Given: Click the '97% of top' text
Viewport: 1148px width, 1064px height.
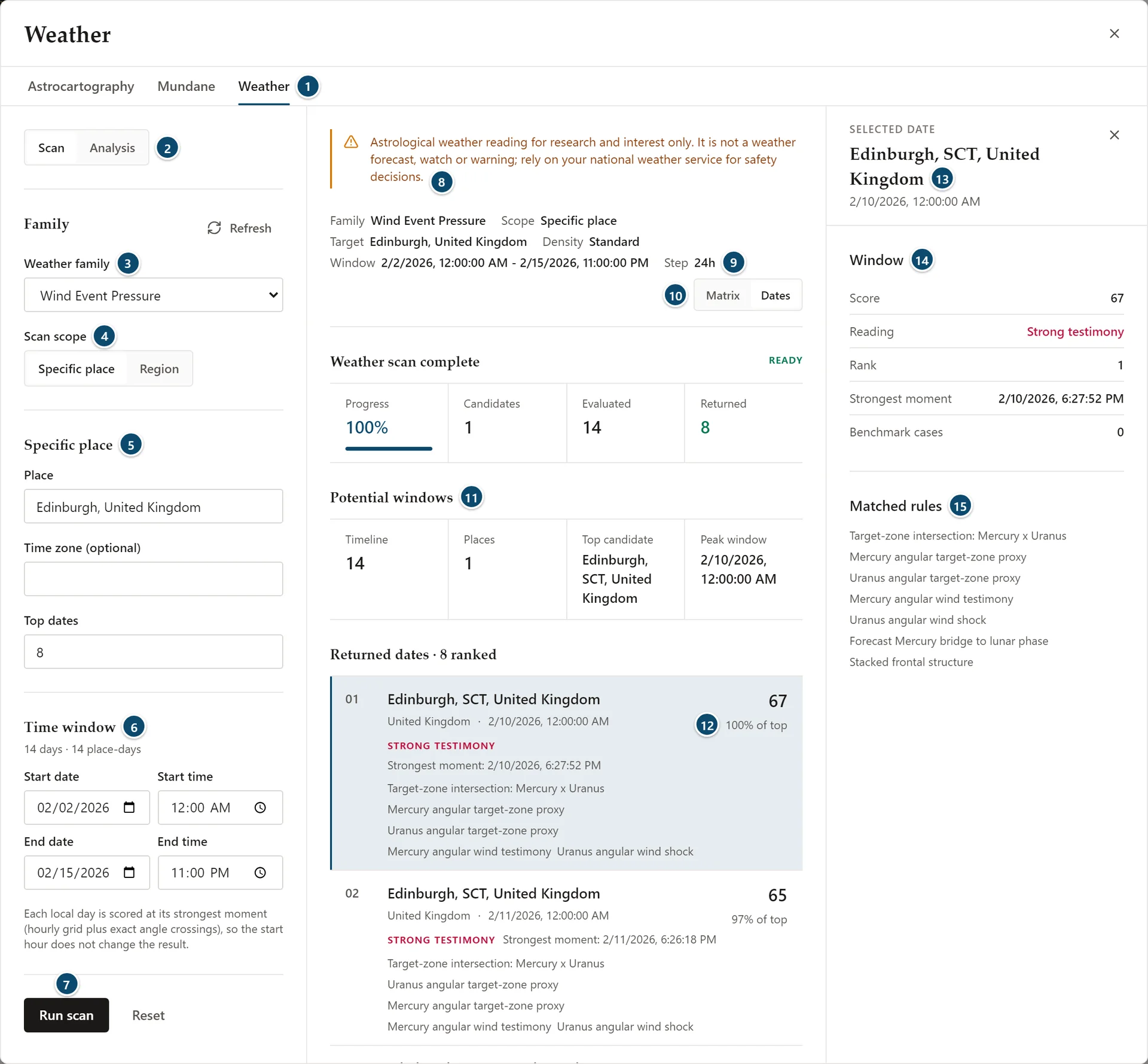Looking at the screenshot, I should 759,919.
